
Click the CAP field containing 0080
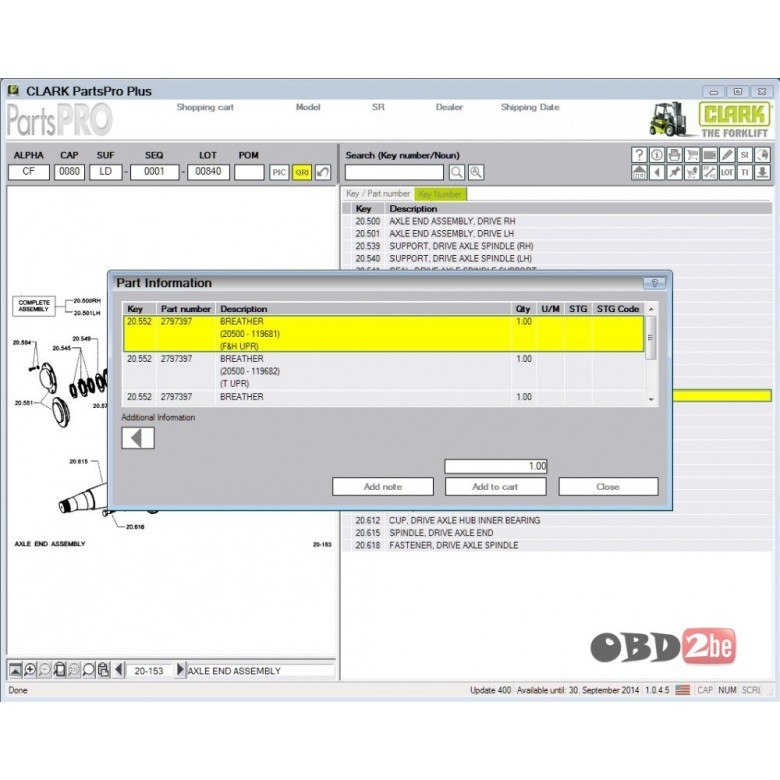coord(69,172)
